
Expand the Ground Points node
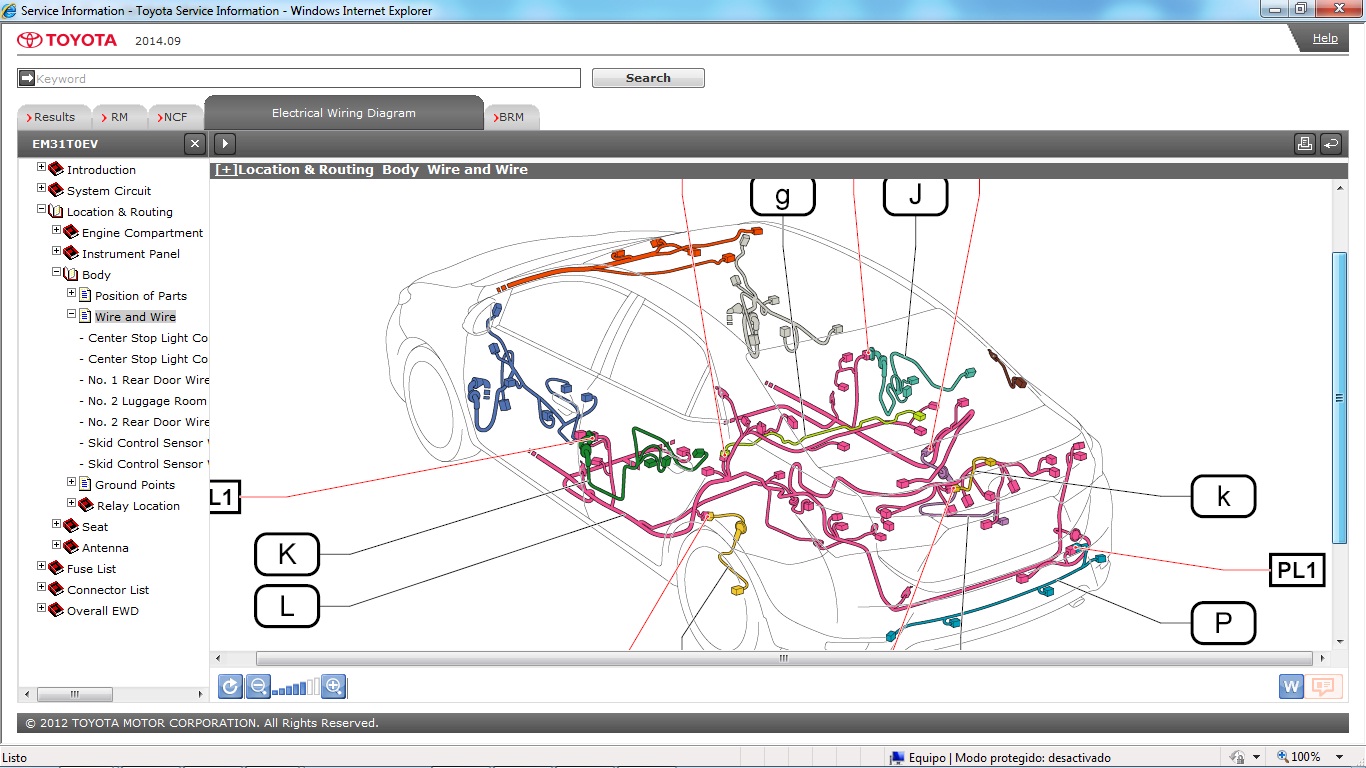click(x=72, y=483)
